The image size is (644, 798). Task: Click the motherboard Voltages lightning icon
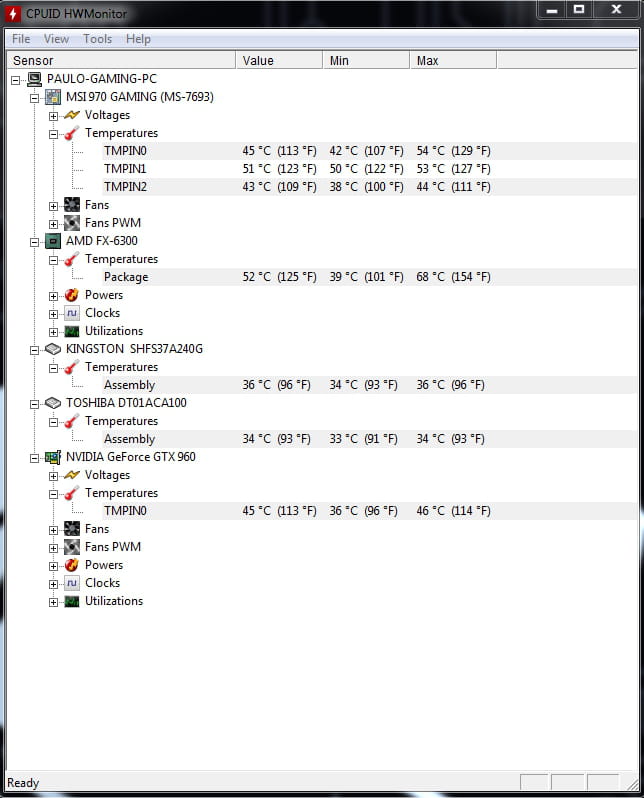point(72,115)
